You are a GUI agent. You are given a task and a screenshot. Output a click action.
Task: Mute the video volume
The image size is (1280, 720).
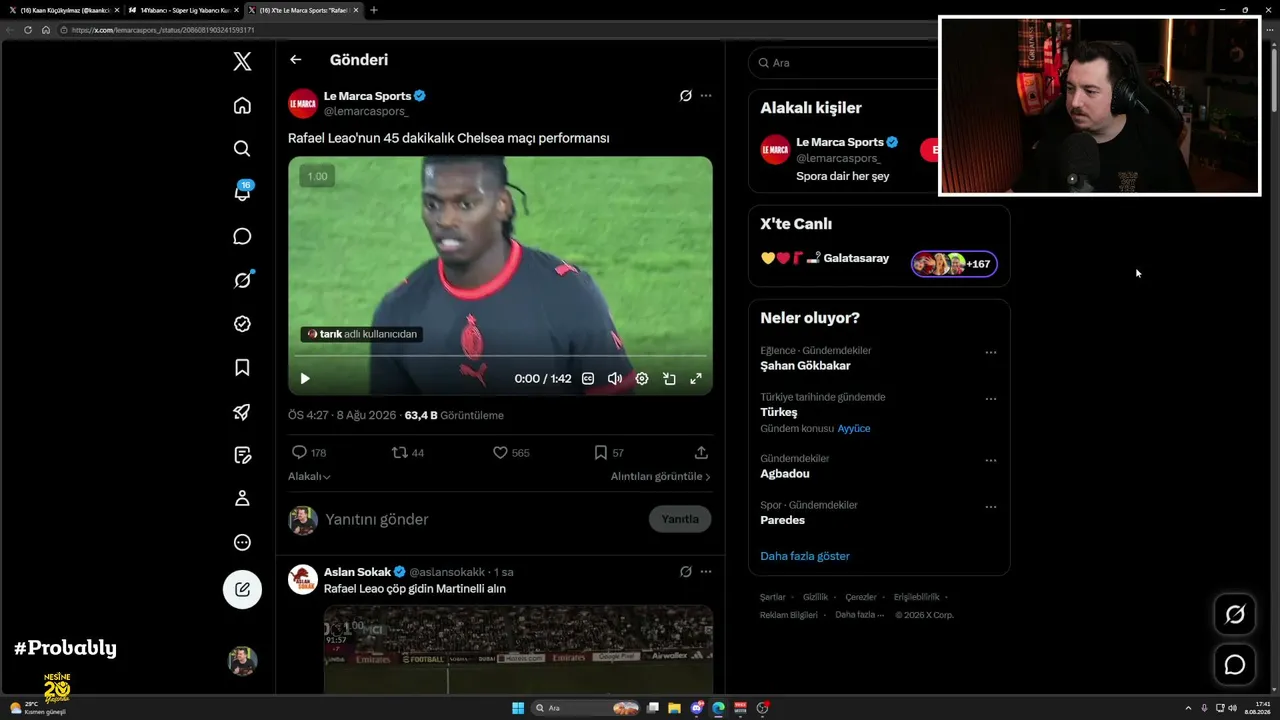pos(615,379)
